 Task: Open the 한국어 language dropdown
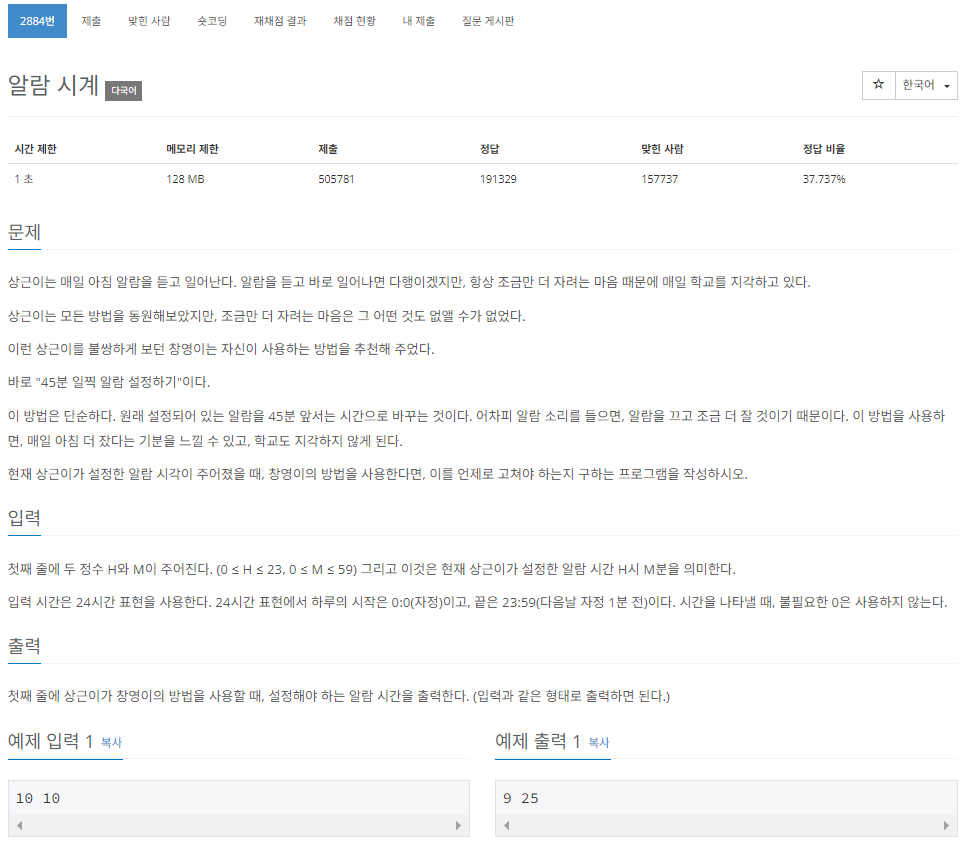coord(923,85)
